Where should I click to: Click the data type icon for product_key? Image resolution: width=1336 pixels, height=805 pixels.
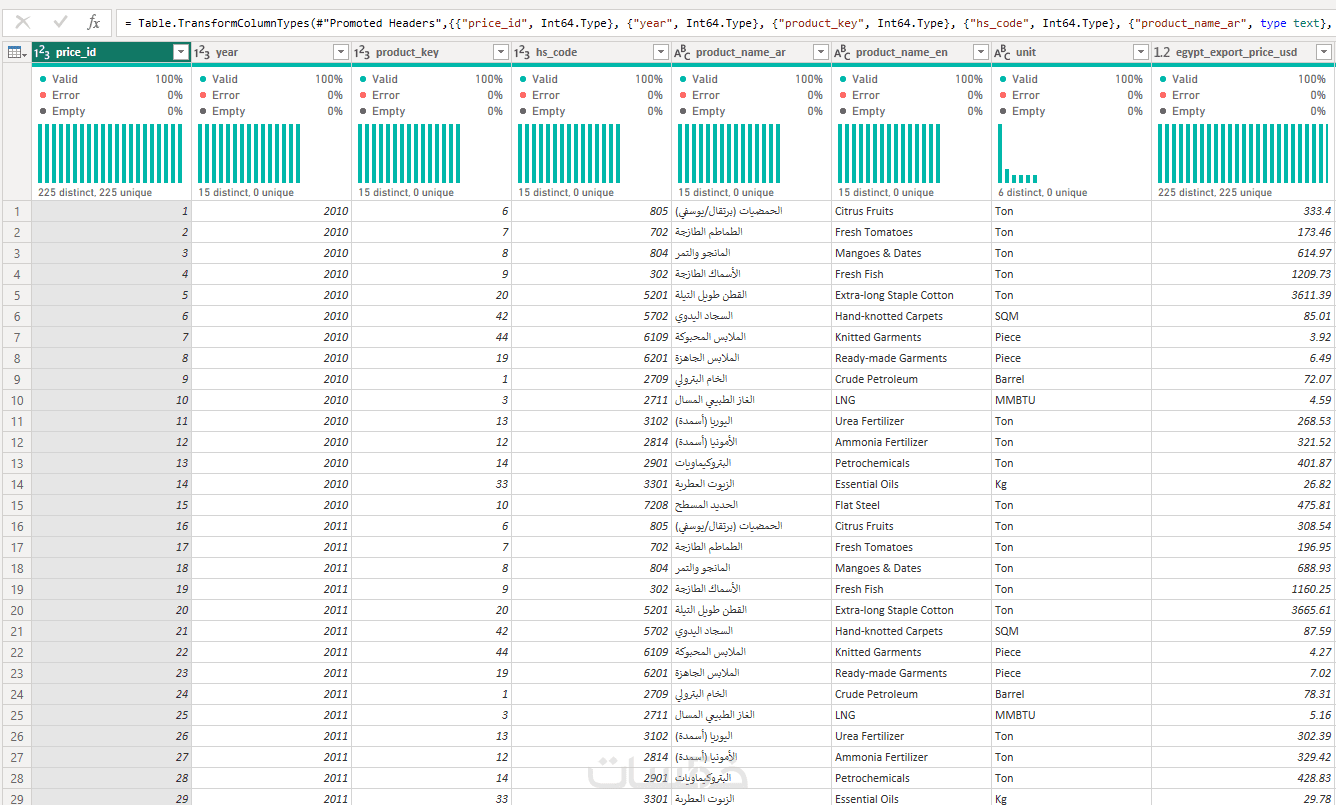[362, 52]
